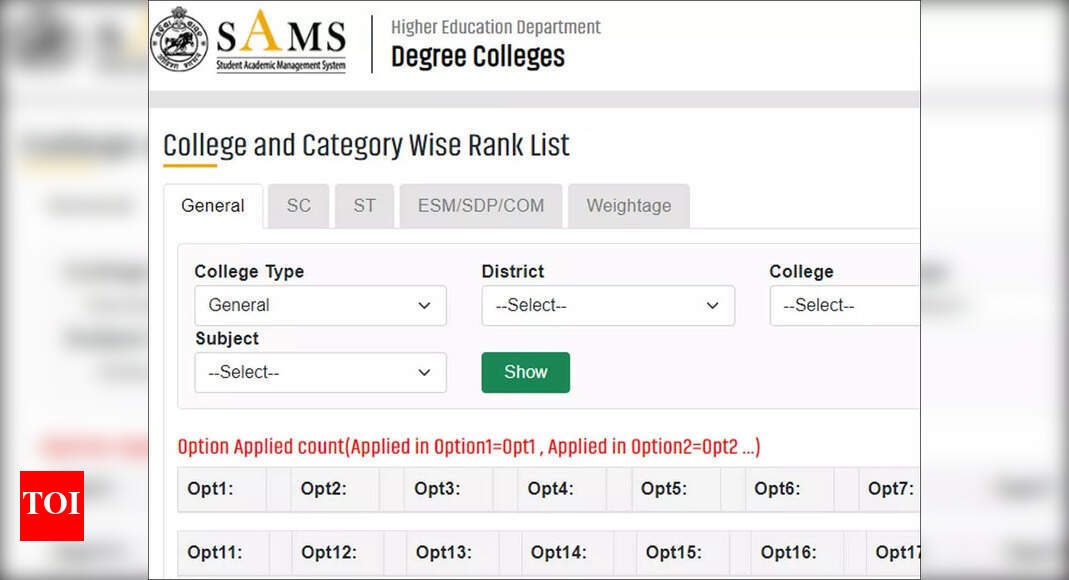Screen dimensions: 1069x580
Task: Open the ST category tab
Action: (x=364, y=206)
